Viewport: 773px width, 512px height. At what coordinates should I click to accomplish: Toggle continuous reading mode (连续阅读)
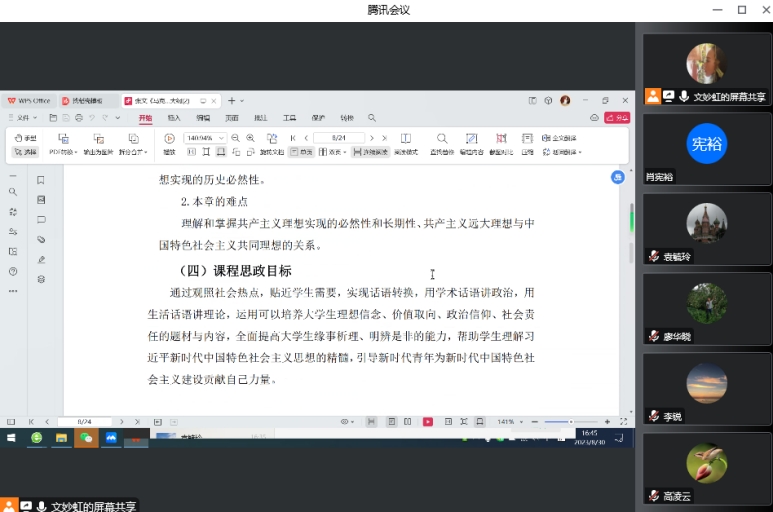click(x=370, y=152)
